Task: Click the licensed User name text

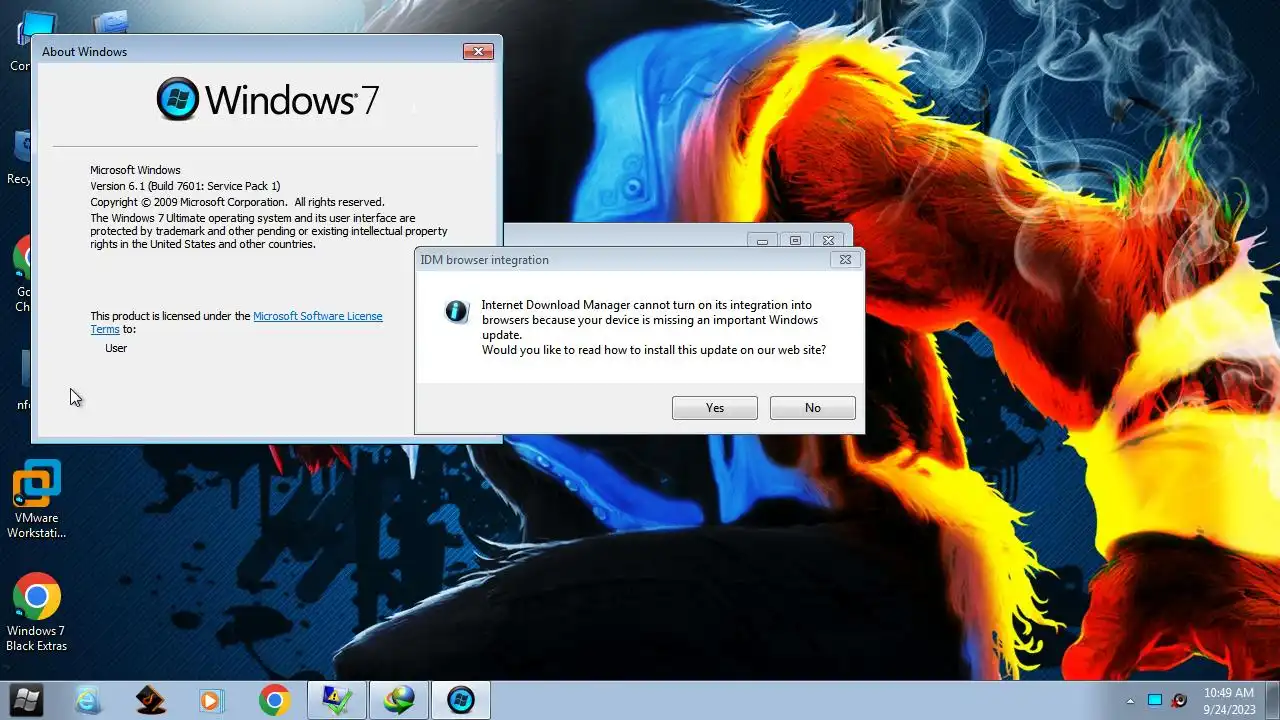Action: pos(116,348)
